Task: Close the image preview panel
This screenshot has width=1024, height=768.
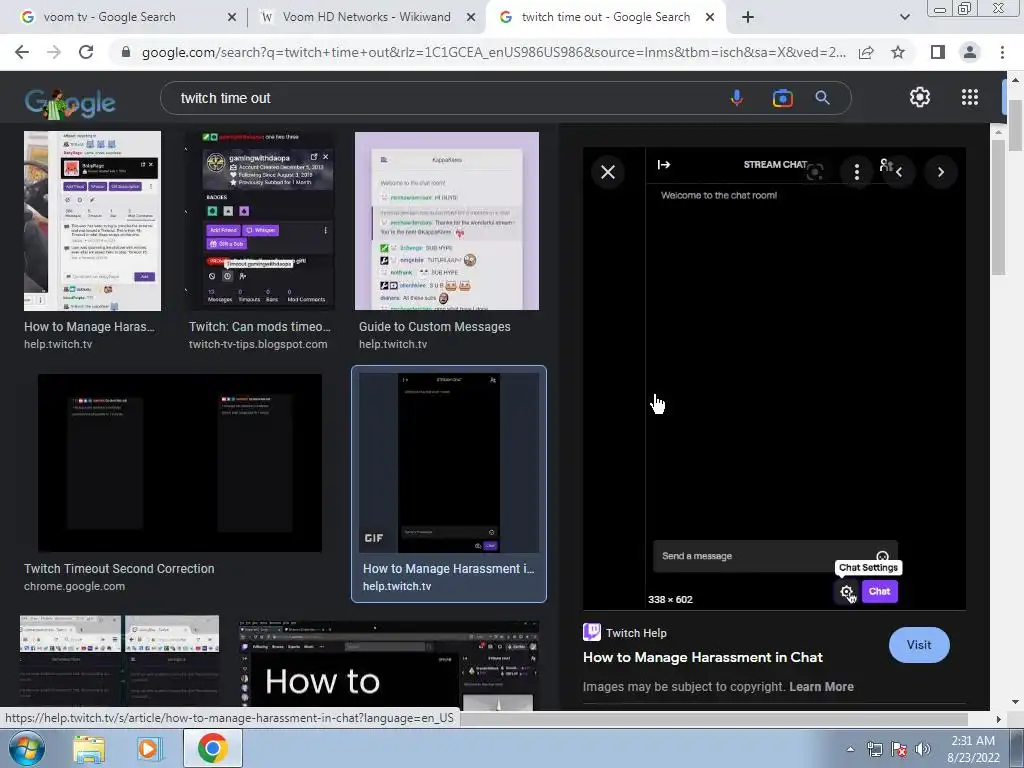Action: (x=608, y=172)
